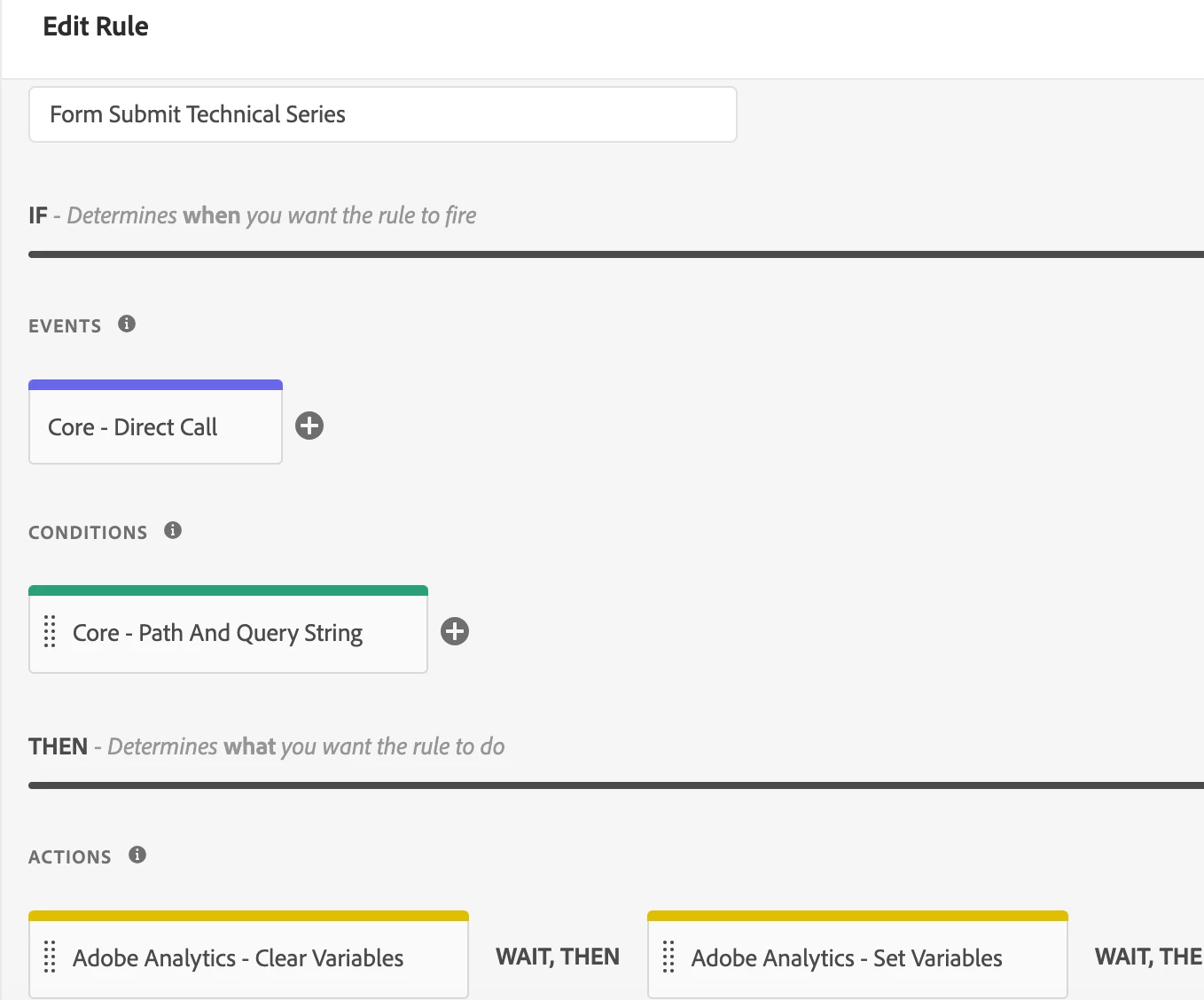
Task: Click purple bar atop the Direct Call card
Action: point(155,385)
